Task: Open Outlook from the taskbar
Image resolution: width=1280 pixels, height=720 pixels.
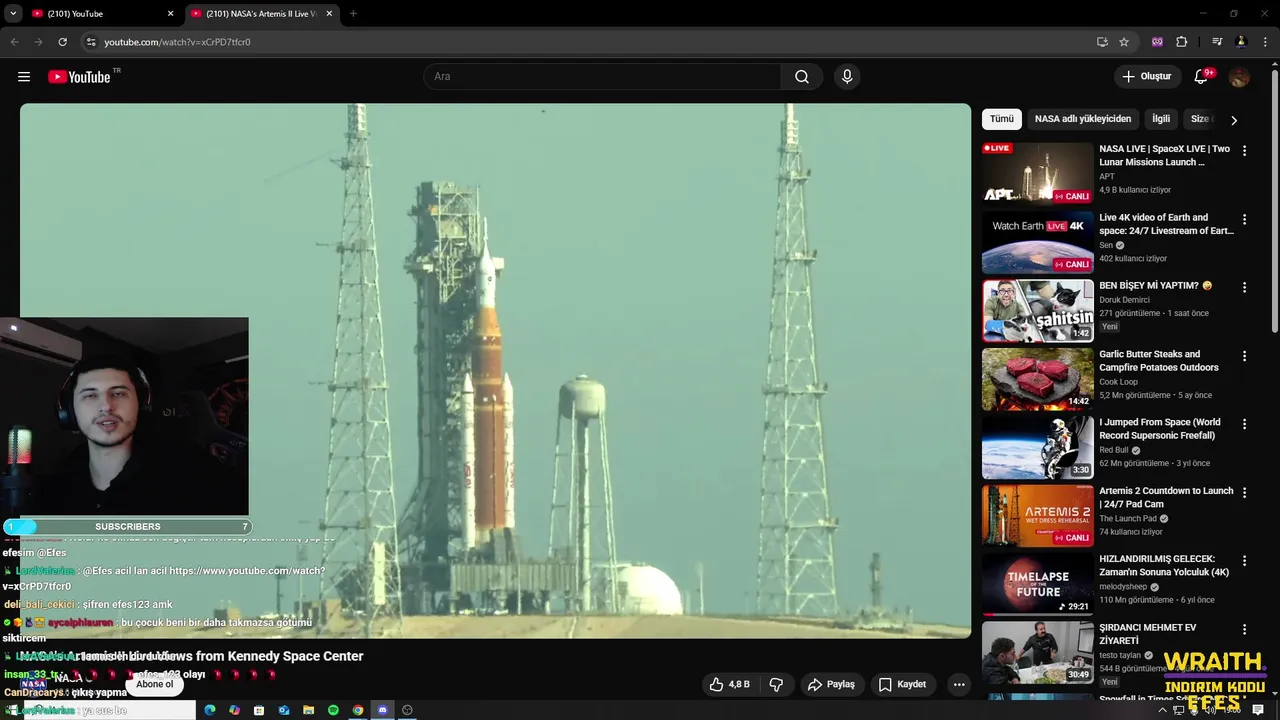Action: (284, 710)
